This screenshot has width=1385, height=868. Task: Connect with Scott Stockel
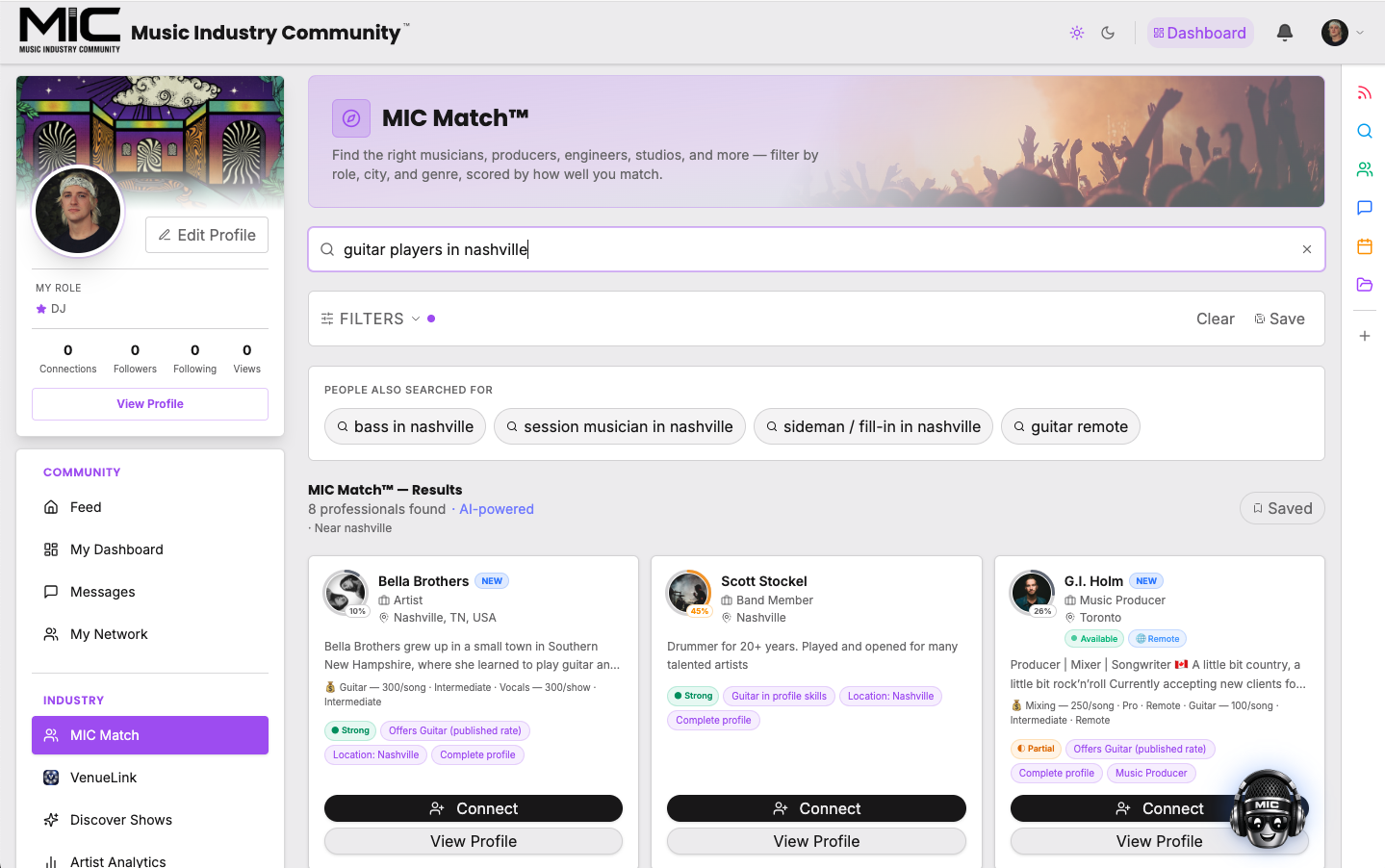[816, 808]
